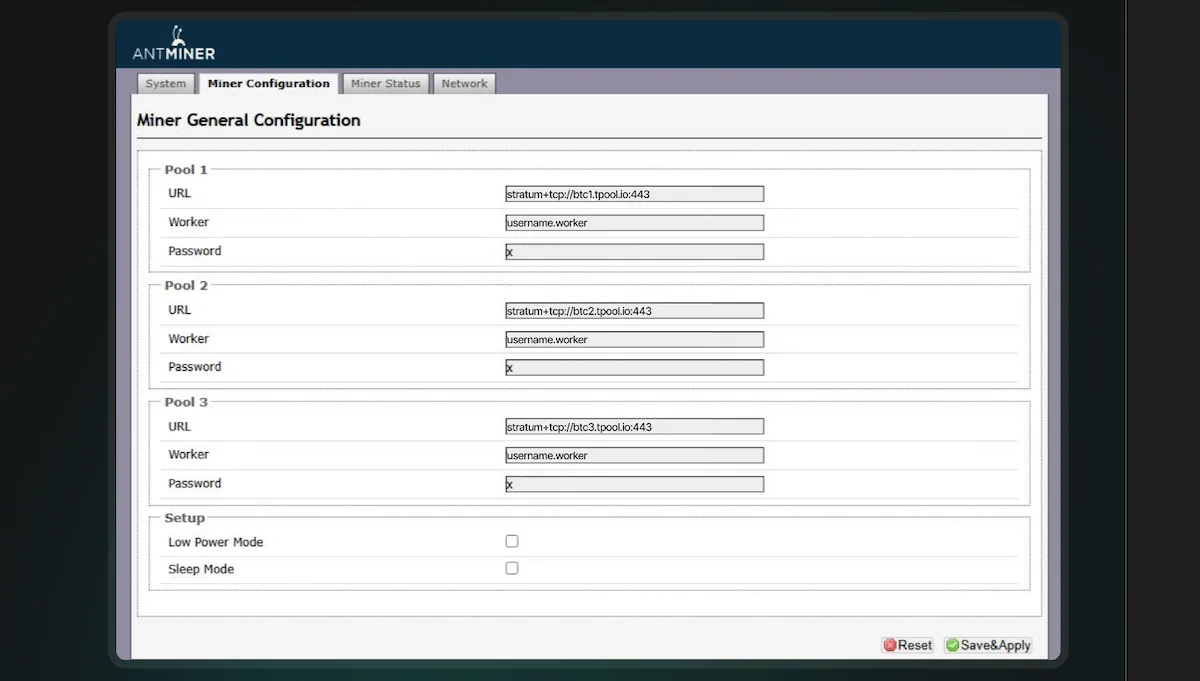
Task: Enable the Low Power Mode checkbox
Action: (x=512, y=541)
